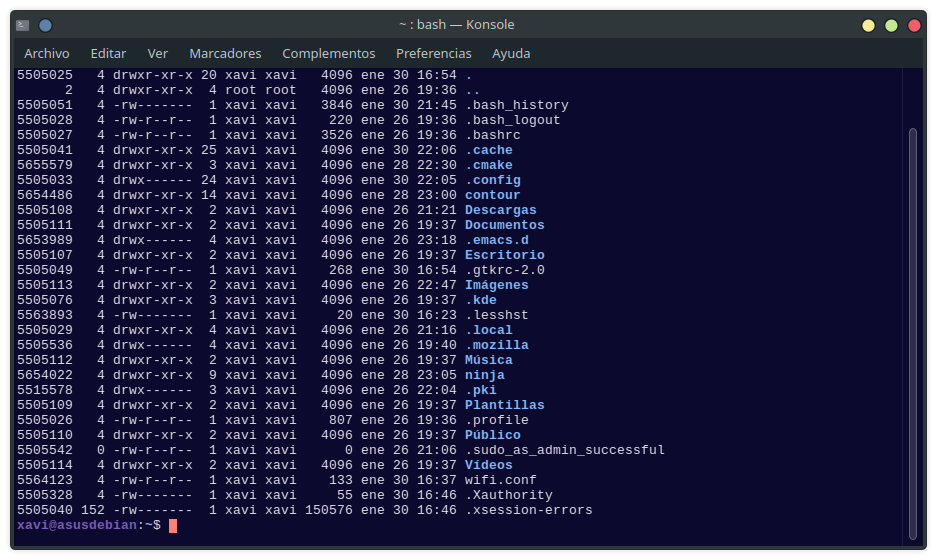Screen dimensions: 937x560
Task: Click the .bashrc file name
Action: click(x=493, y=135)
